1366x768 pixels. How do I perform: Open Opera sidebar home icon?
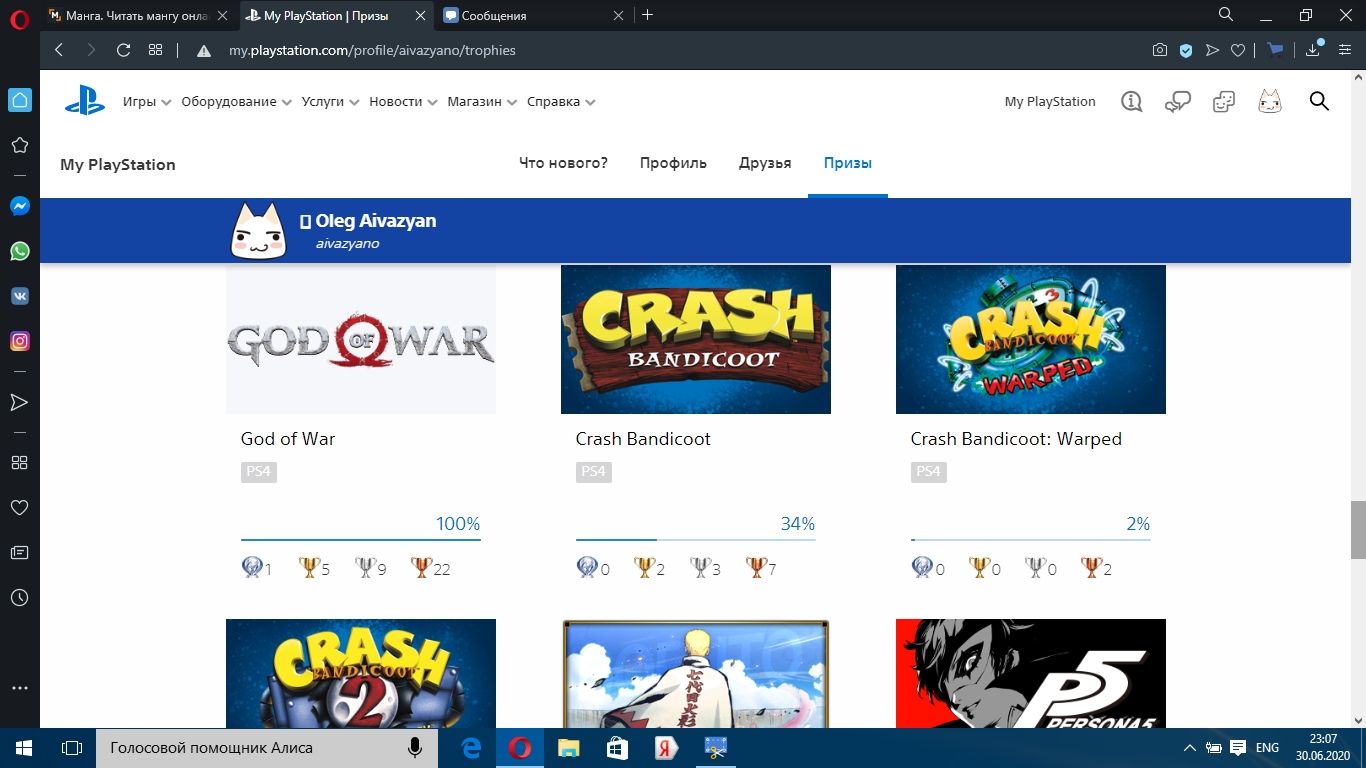(19, 100)
